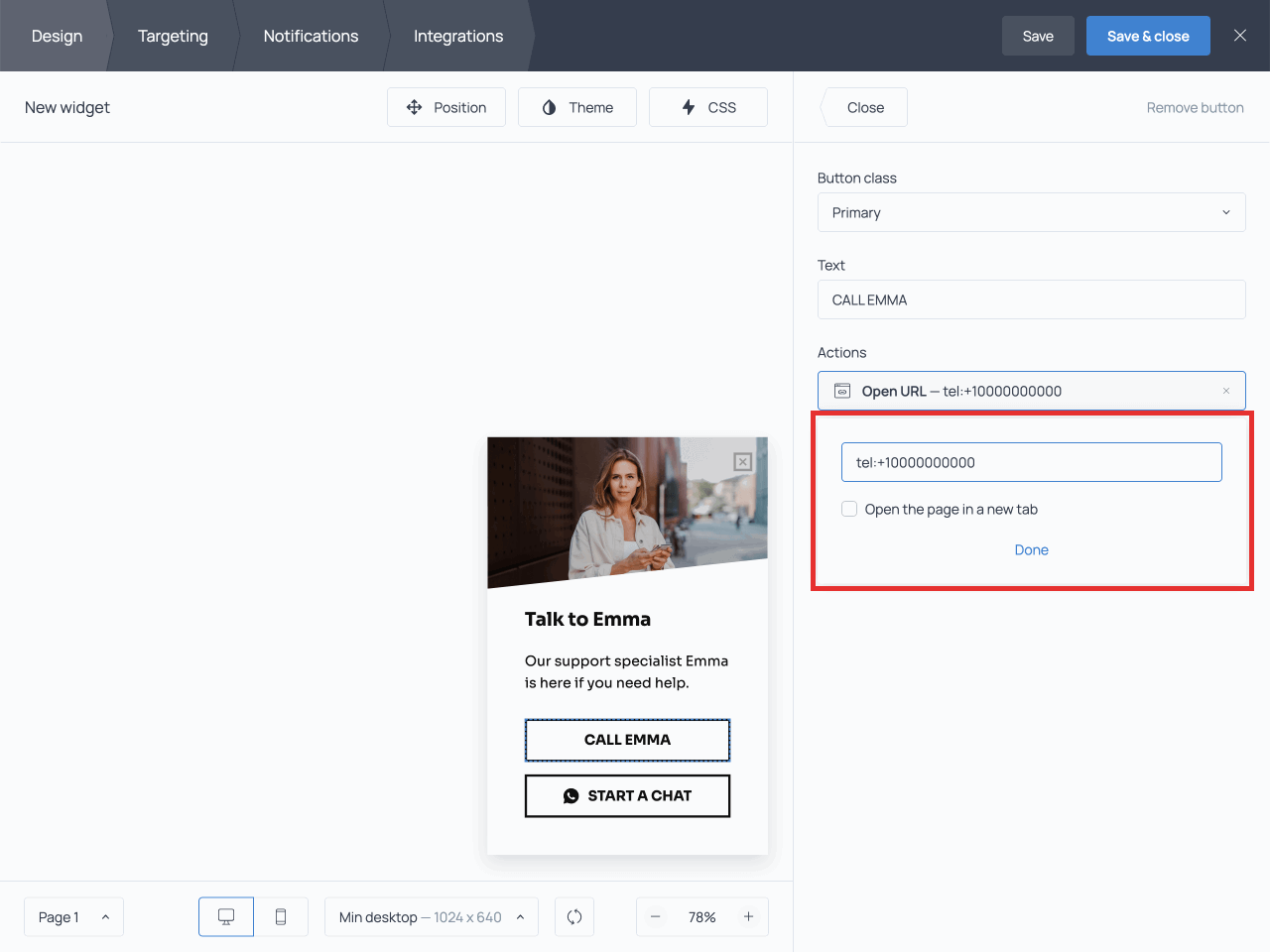Click the browser icon beside Open URL
This screenshot has height=952, width=1270.
[x=840, y=391]
